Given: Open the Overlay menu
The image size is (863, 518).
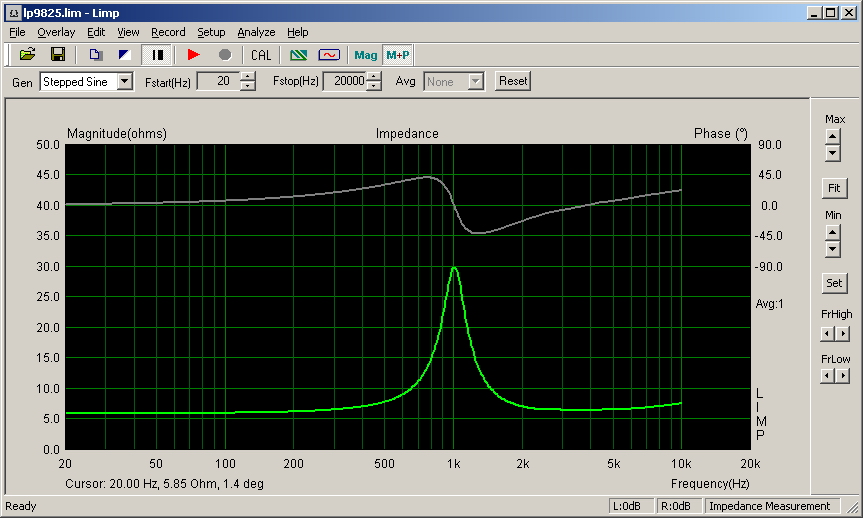Looking at the screenshot, I should click(56, 32).
